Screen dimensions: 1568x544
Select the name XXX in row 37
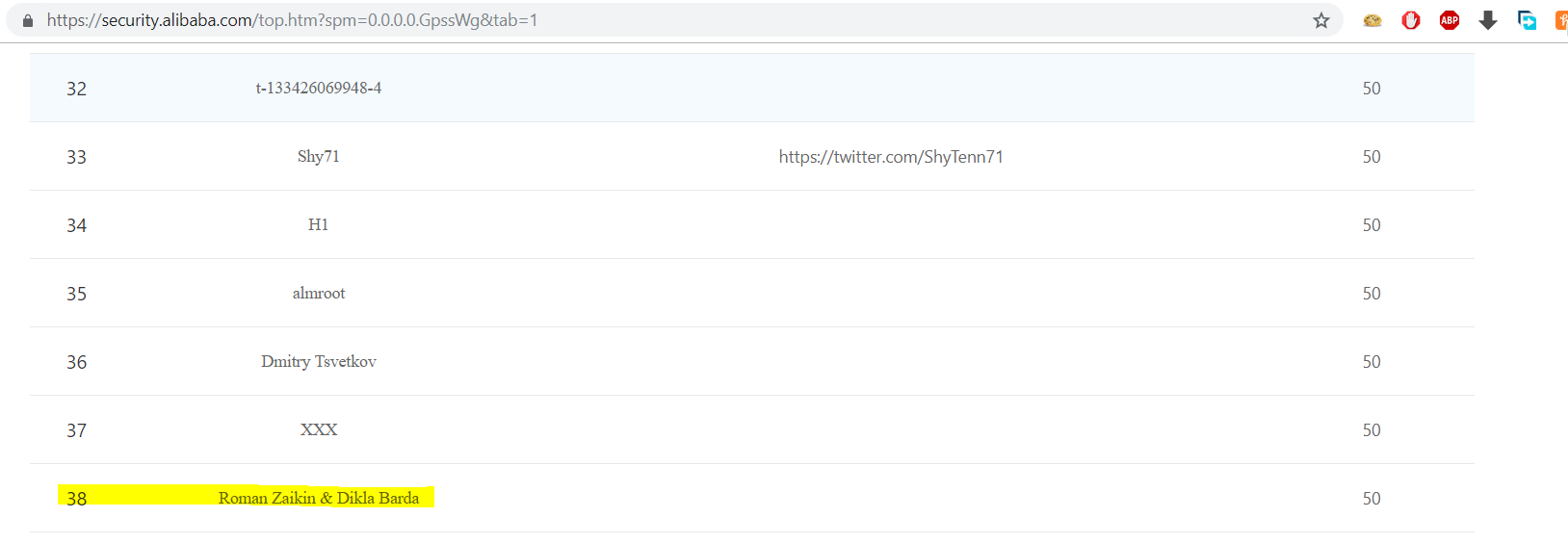point(319,430)
